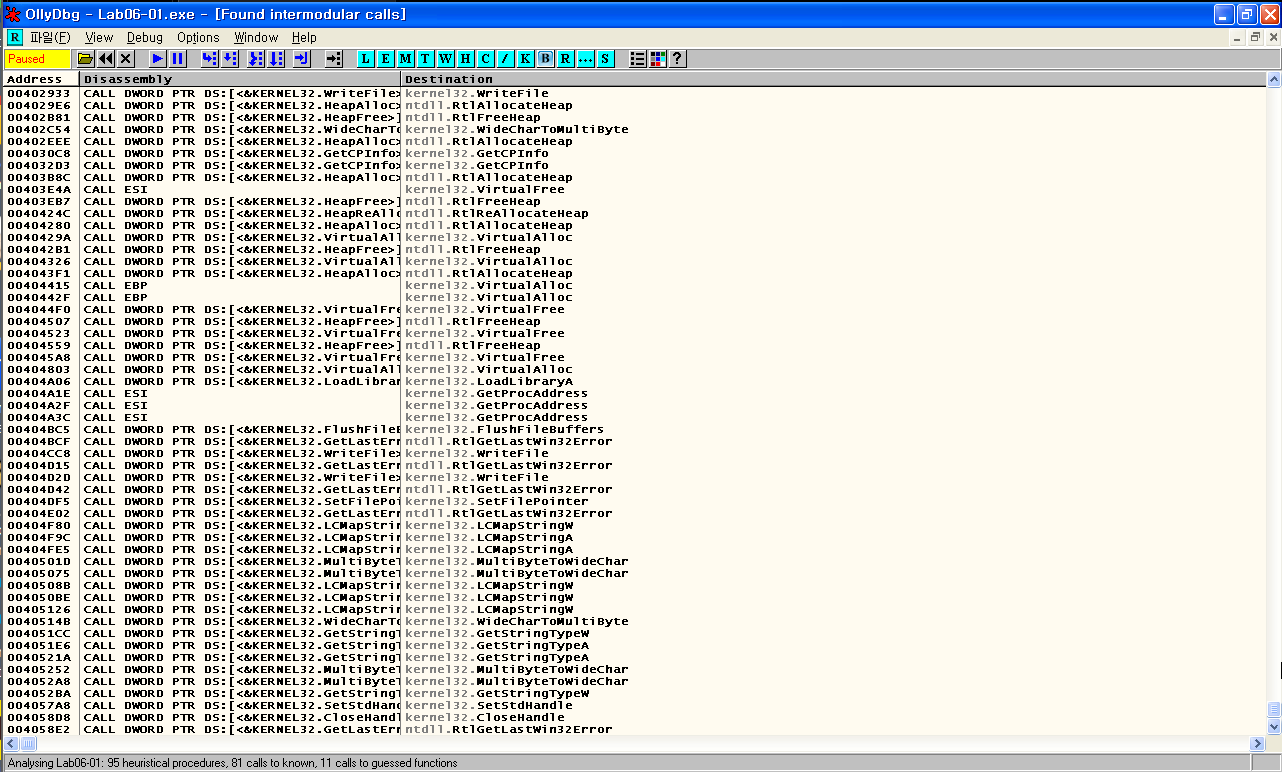This screenshot has height=772, width=1282.
Task: Open the Debug menu
Action: click(x=145, y=38)
